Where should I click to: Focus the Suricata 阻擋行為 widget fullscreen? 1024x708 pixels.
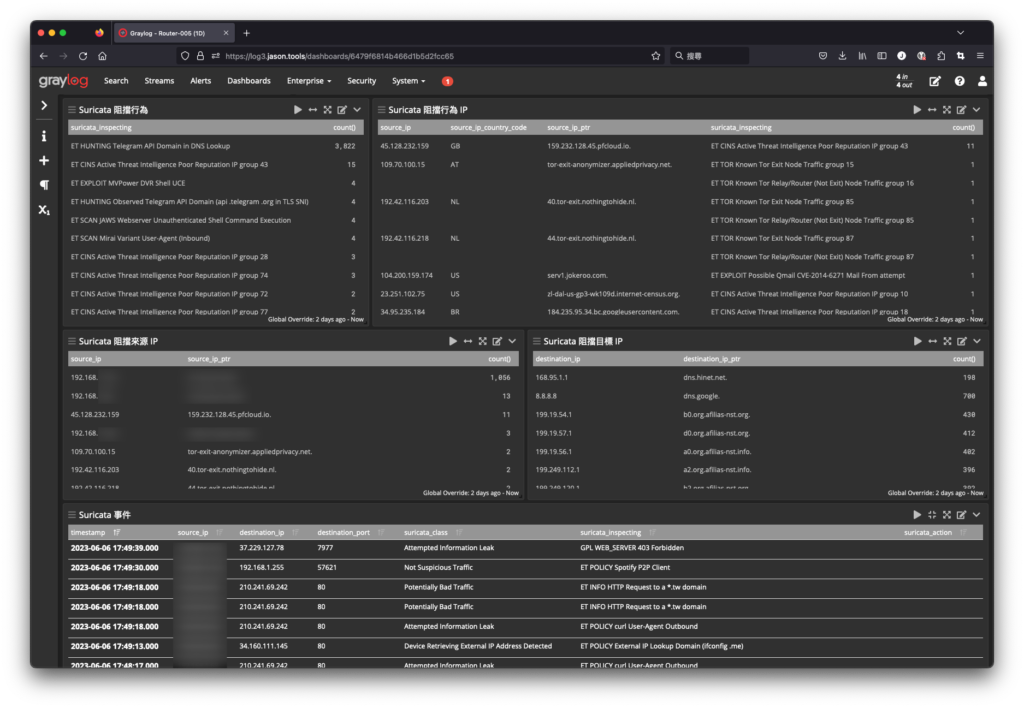point(328,110)
